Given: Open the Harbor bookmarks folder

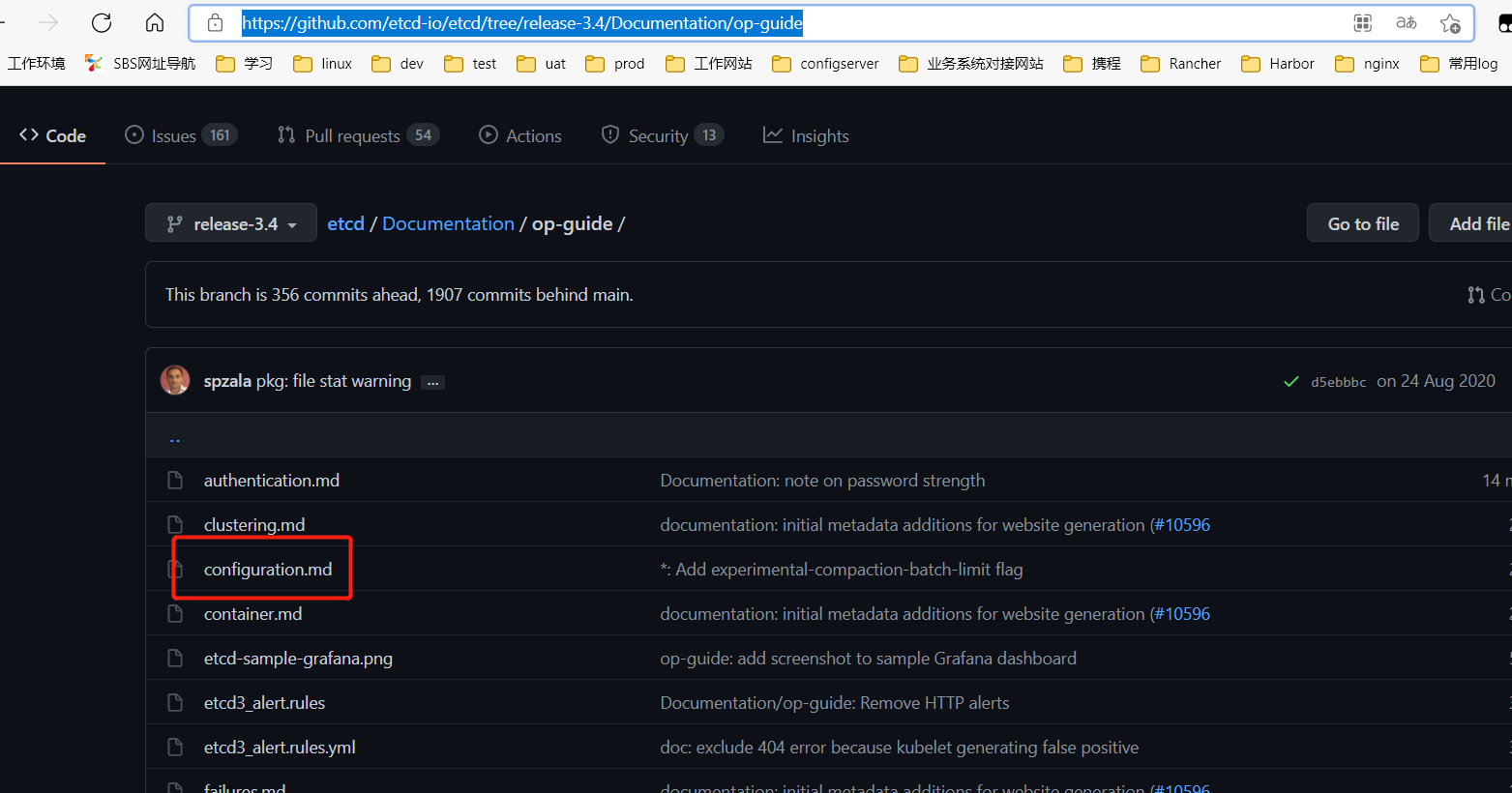Looking at the screenshot, I should [x=1278, y=64].
